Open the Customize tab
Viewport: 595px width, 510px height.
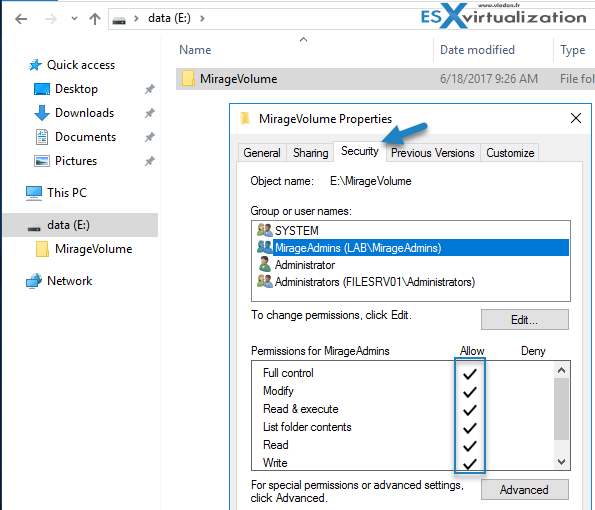(510, 153)
